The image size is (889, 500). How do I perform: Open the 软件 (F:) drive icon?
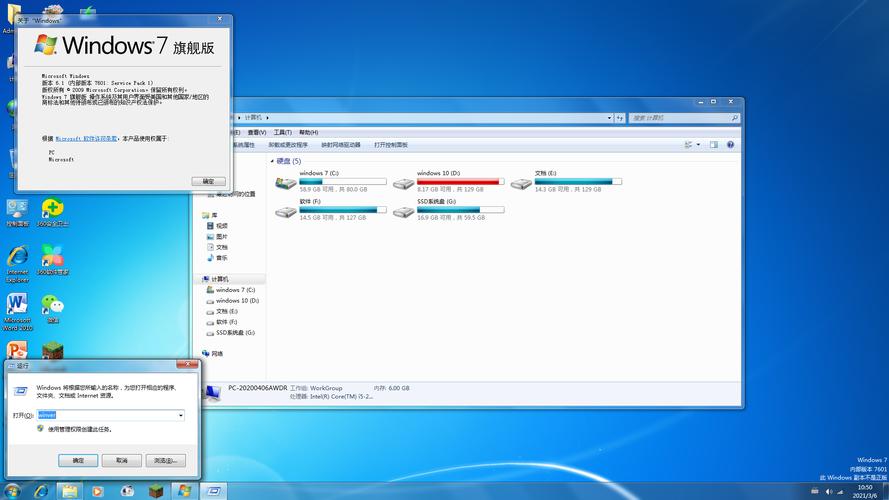(286, 211)
